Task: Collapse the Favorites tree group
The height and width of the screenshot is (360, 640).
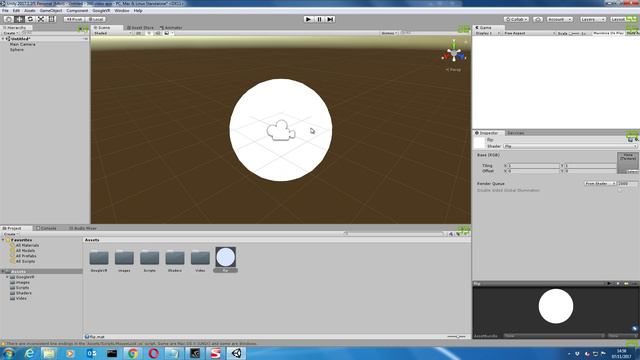Action: tap(3, 240)
